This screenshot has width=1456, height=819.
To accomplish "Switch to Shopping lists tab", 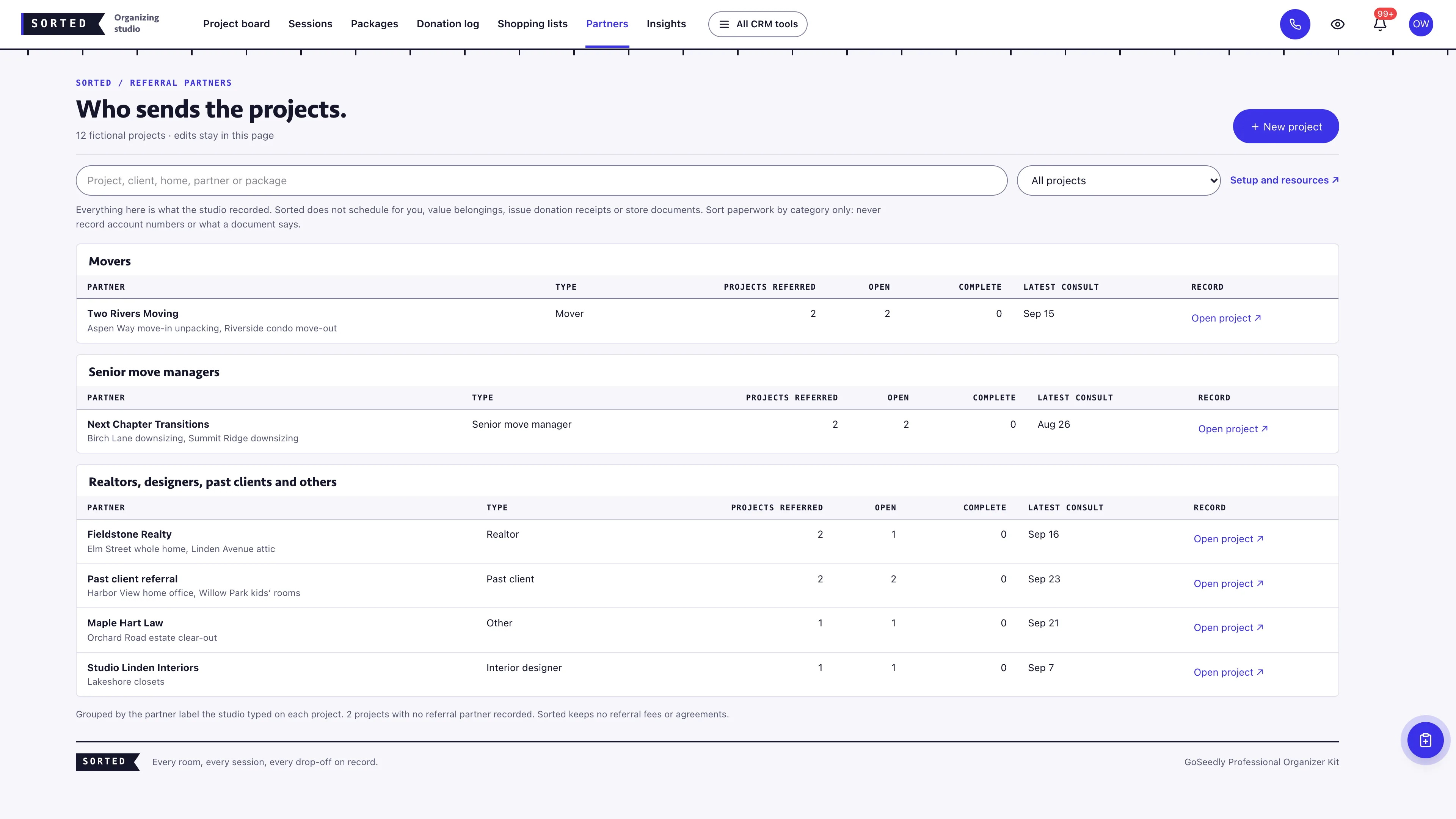I will 532,24.
